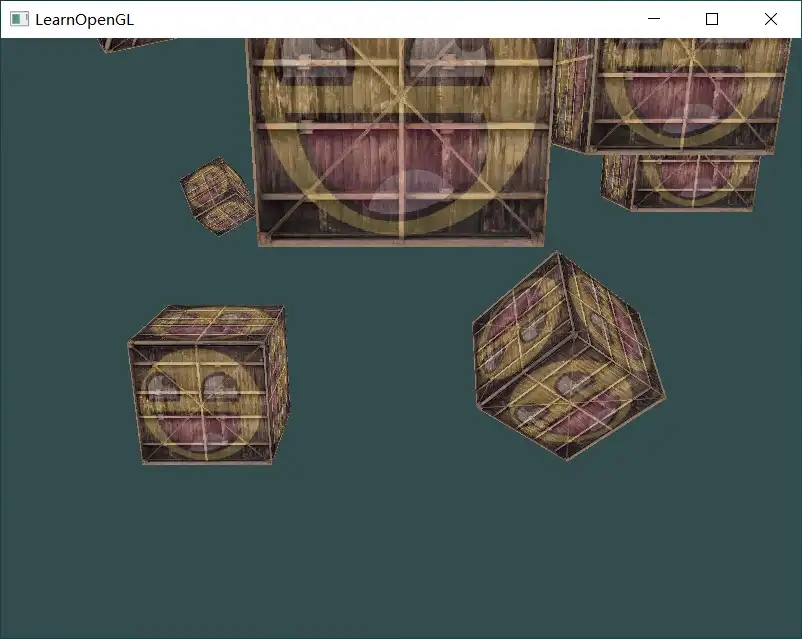The width and height of the screenshot is (802, 639).
Task: Click the crate hidden beneath the top-right crate
Action: 680,182
